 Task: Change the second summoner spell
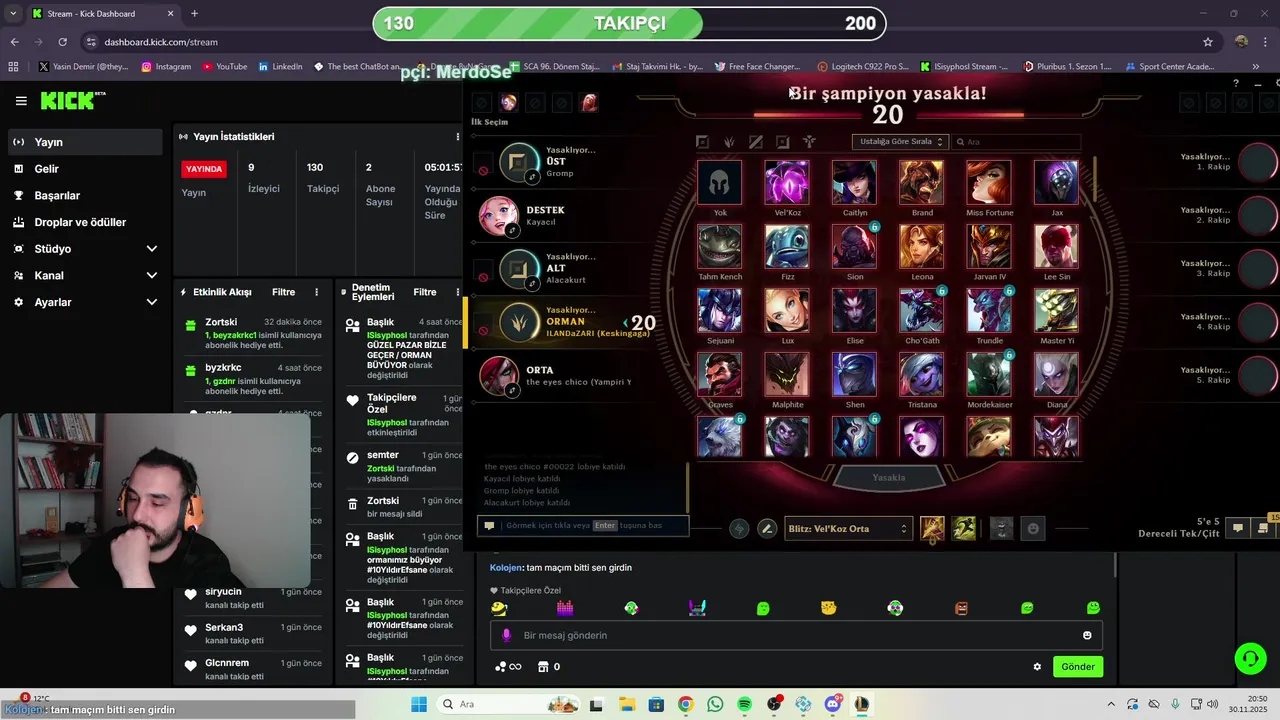[964, 528]
